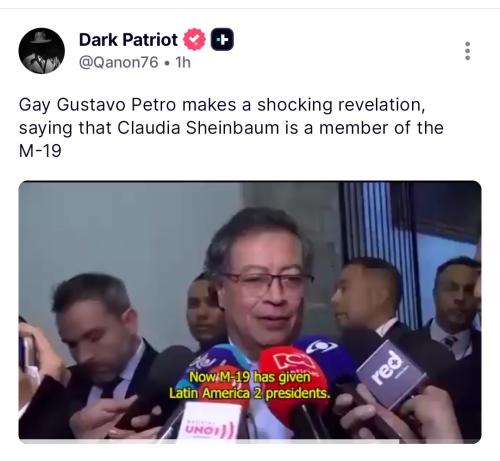
Task: Open the @Qanon76 handle link
Action: click(x=119, y=62)
